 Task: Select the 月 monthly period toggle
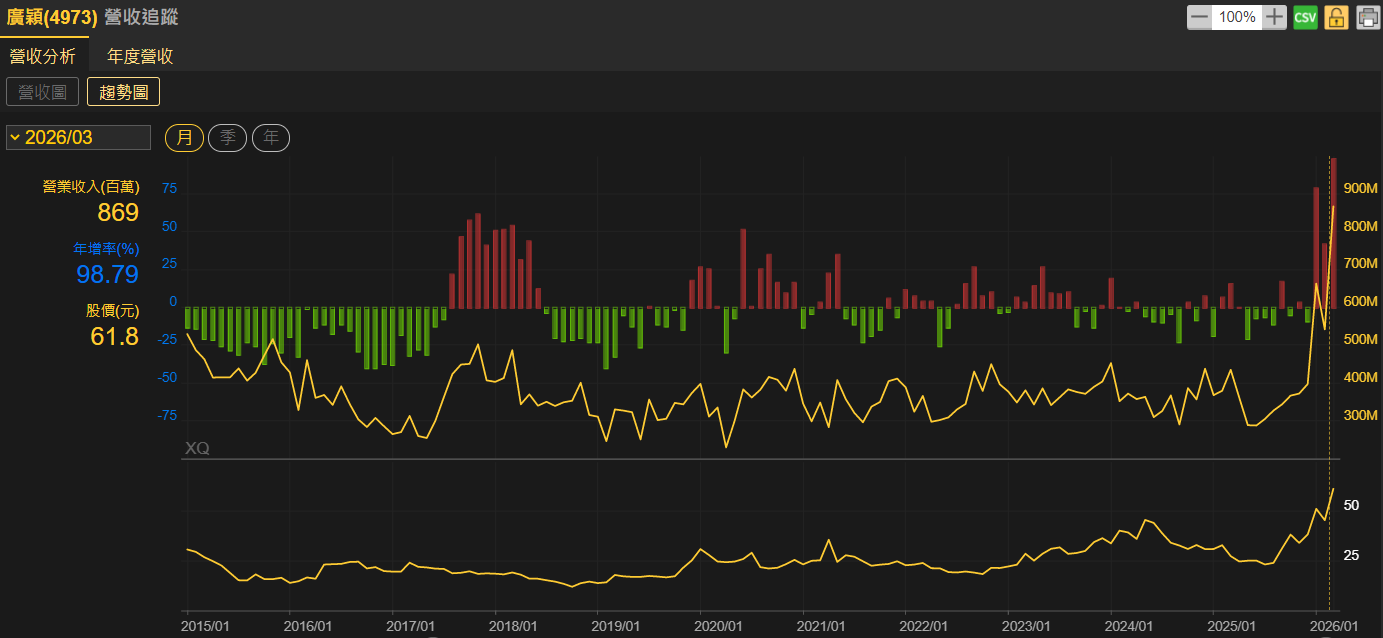(184, 138)
